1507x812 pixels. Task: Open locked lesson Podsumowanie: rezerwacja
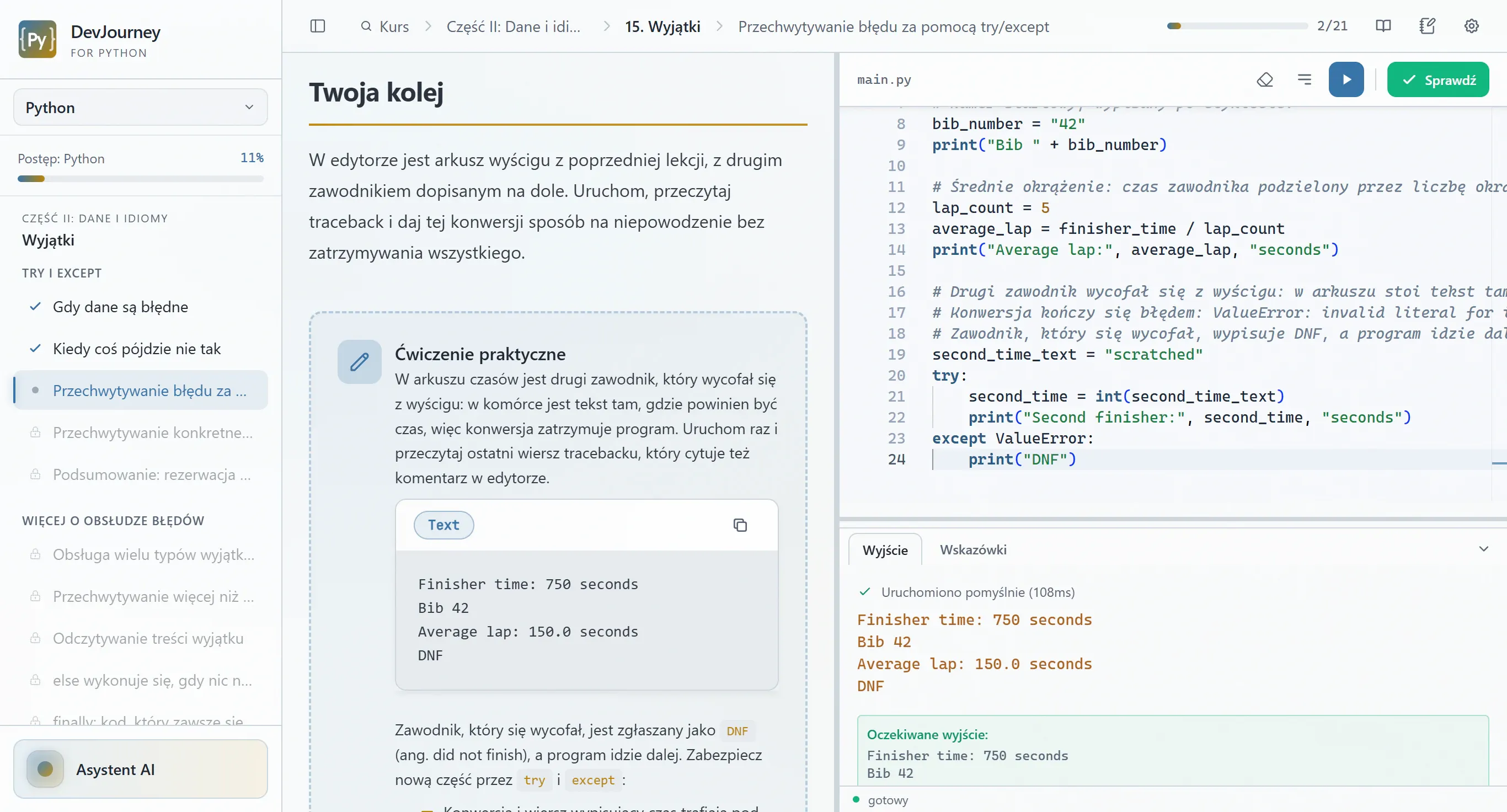pos(141,474)
